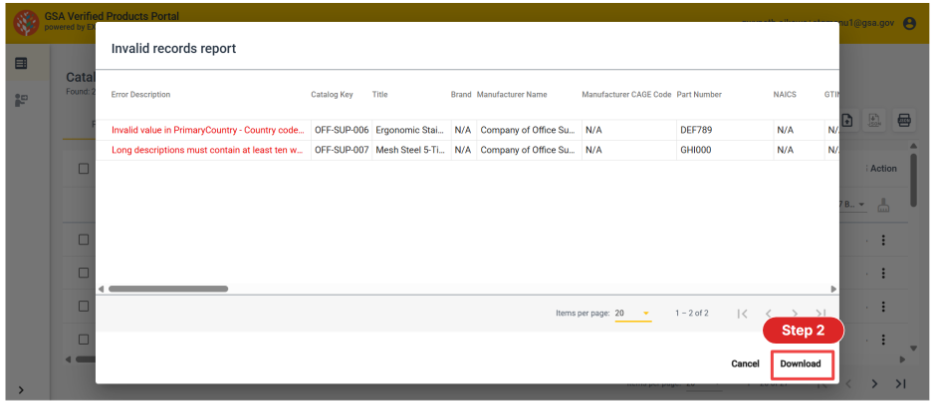The image size is (934, 403).
Task: Click the manufacturer name cell in the GHI000 row
Action: pos(528,150)
